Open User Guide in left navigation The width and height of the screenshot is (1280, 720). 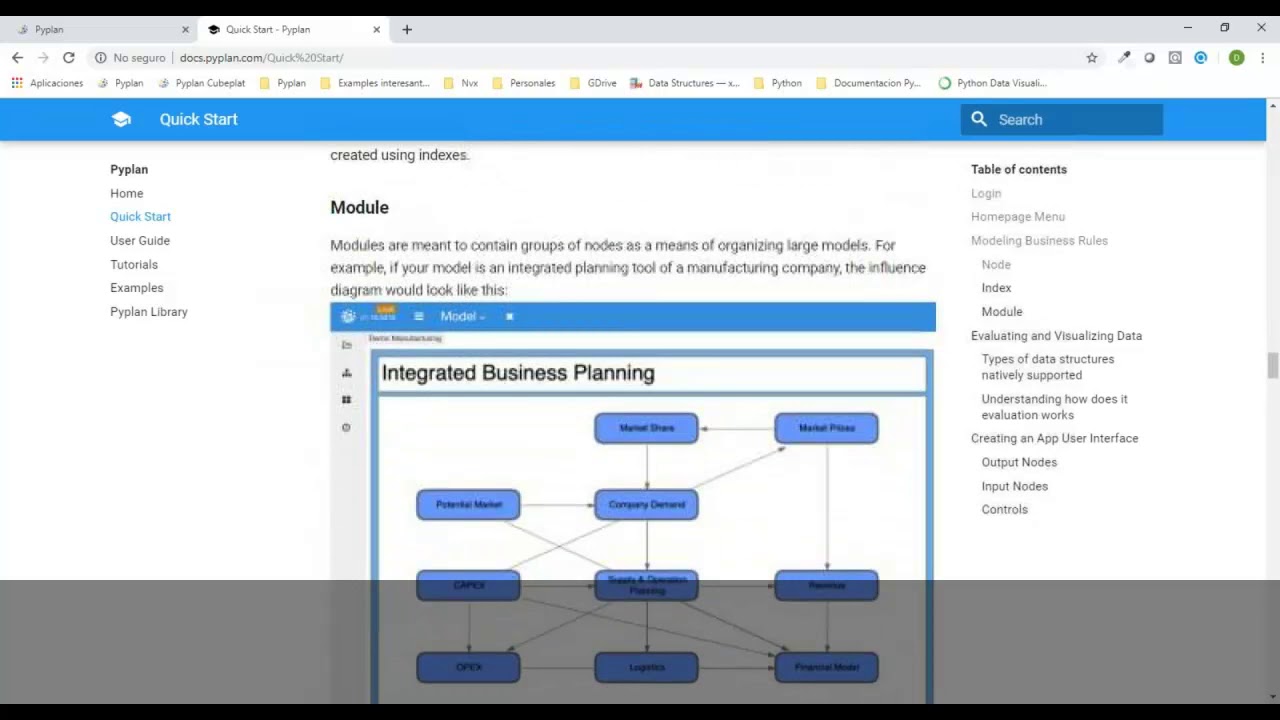pos(140,240)
